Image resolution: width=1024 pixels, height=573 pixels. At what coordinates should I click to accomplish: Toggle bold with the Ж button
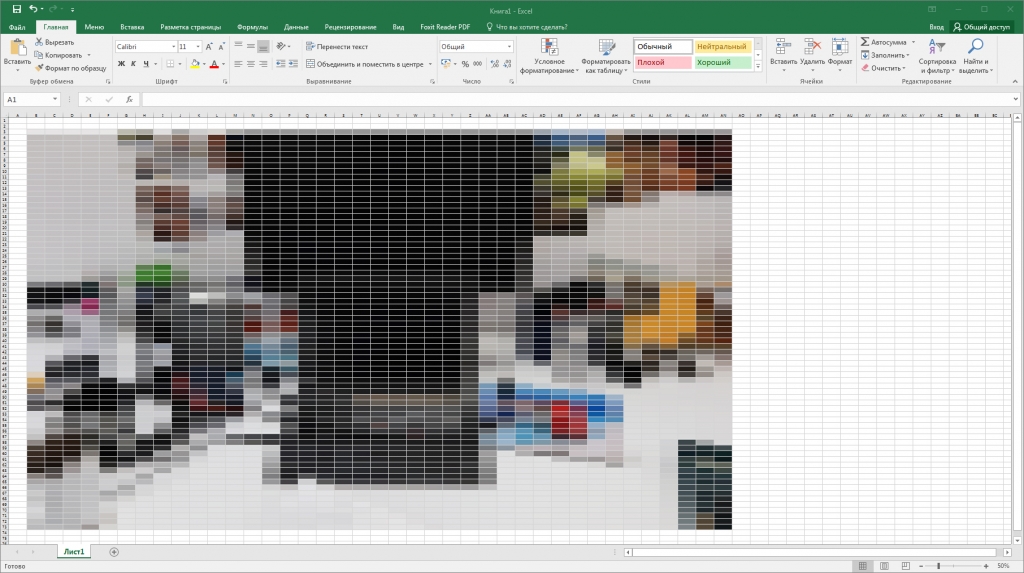pos(121,64)
